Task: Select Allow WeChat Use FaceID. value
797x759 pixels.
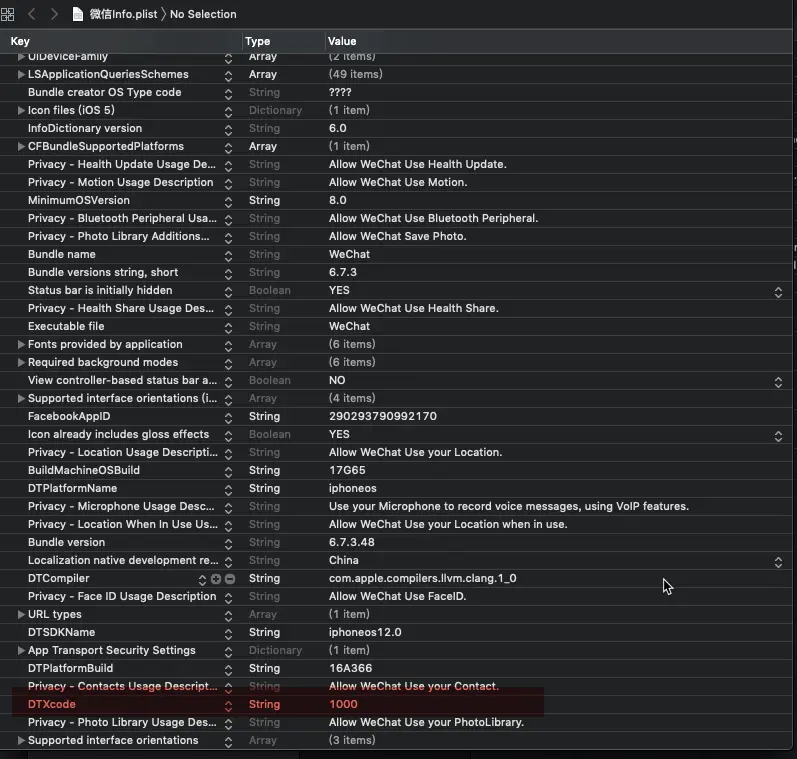Action: click(x=397, y=596)
